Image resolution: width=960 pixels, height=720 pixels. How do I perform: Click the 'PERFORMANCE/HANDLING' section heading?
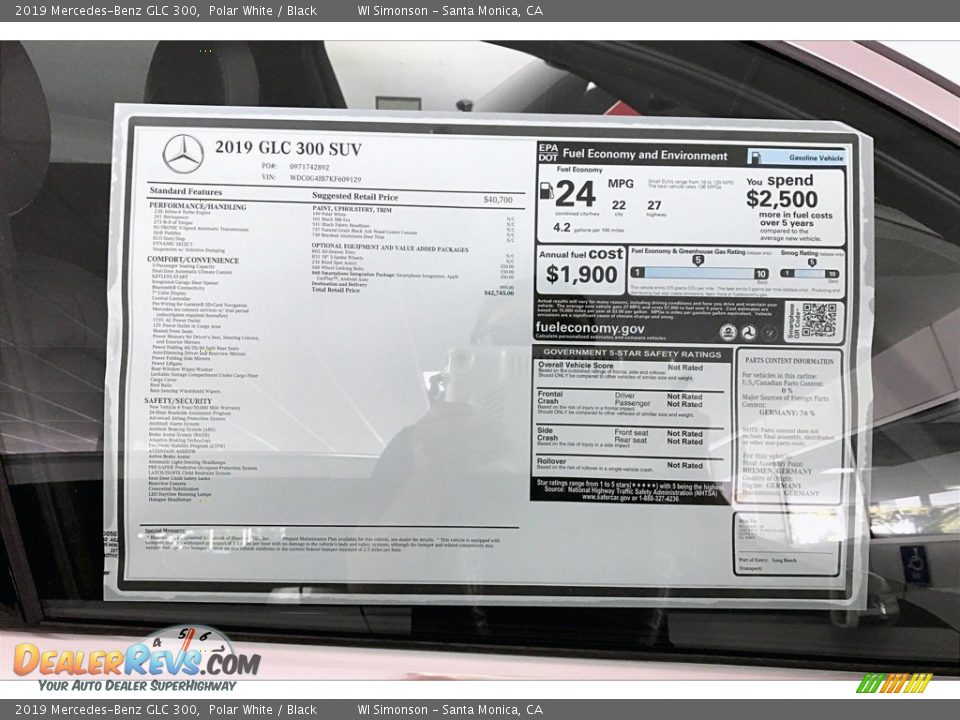click(198, 206)
